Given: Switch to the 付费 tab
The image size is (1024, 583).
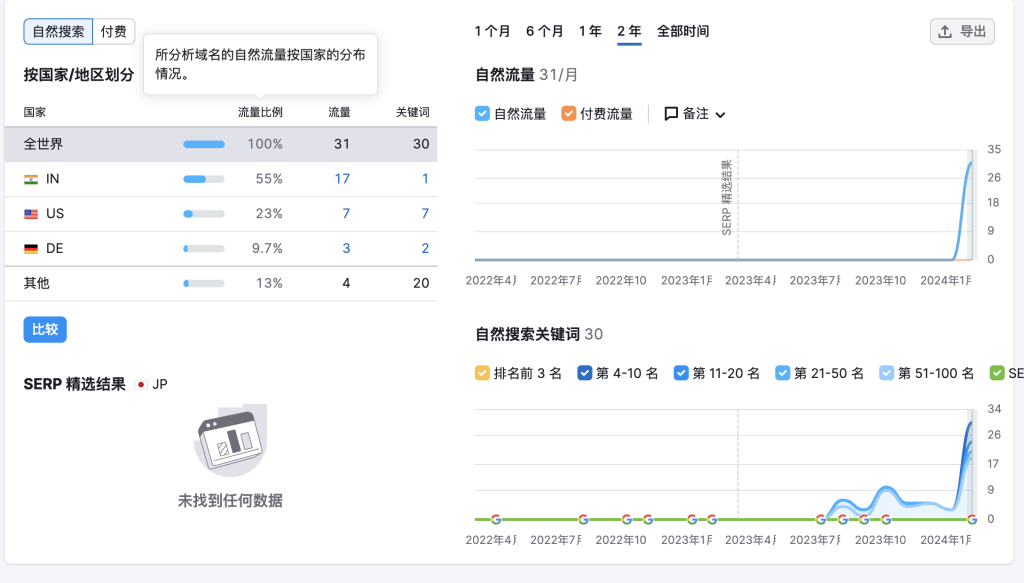Looking at the screenshot, I should (113, 32).
